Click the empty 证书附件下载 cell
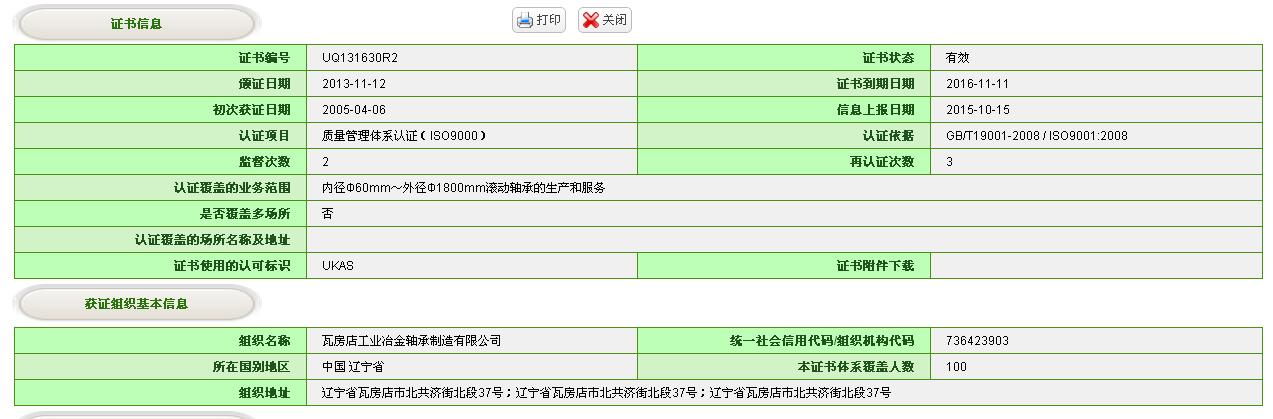1273x419 pixels. tap(1095, 266)
